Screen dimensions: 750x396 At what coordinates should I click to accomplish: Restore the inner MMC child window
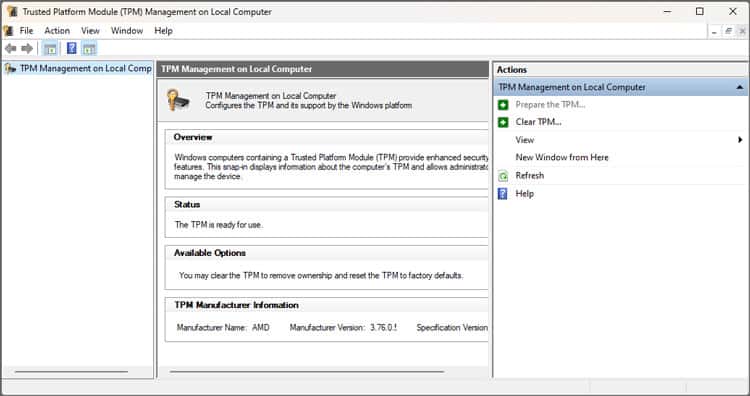(728, 31)
